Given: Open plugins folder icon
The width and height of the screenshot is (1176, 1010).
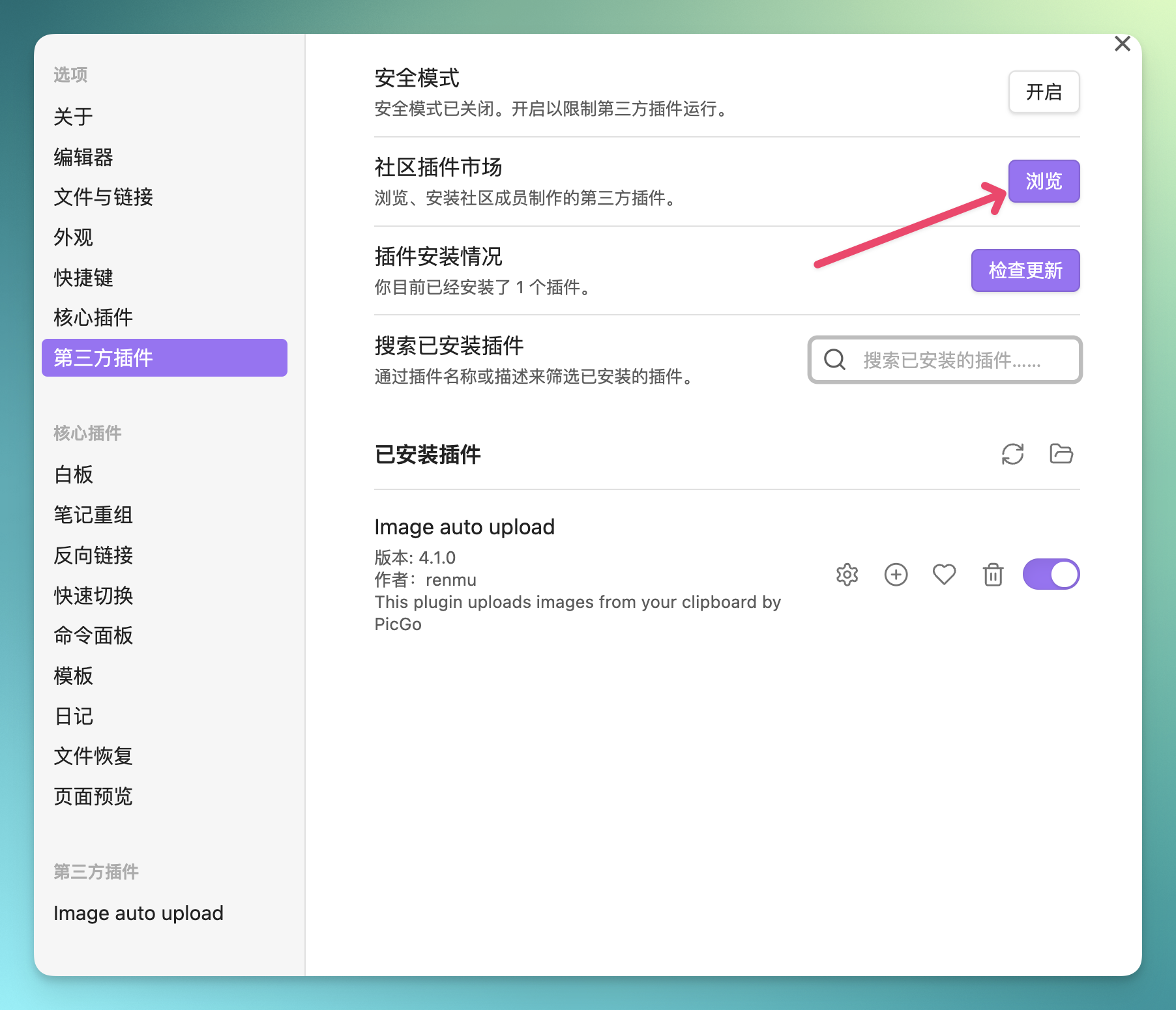Looking at the screenshot, I should point(1061,454).
